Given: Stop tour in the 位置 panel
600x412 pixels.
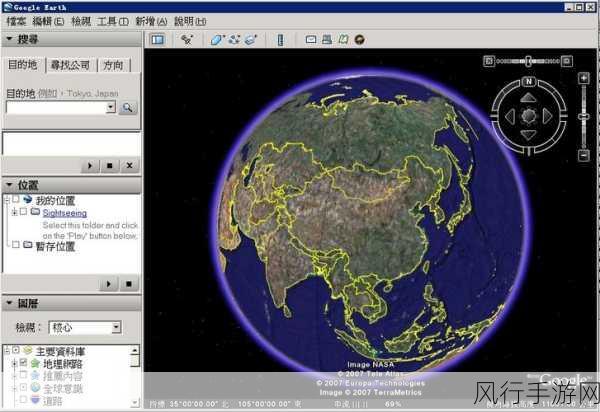Looking at the screenshot, I should 129,284.
